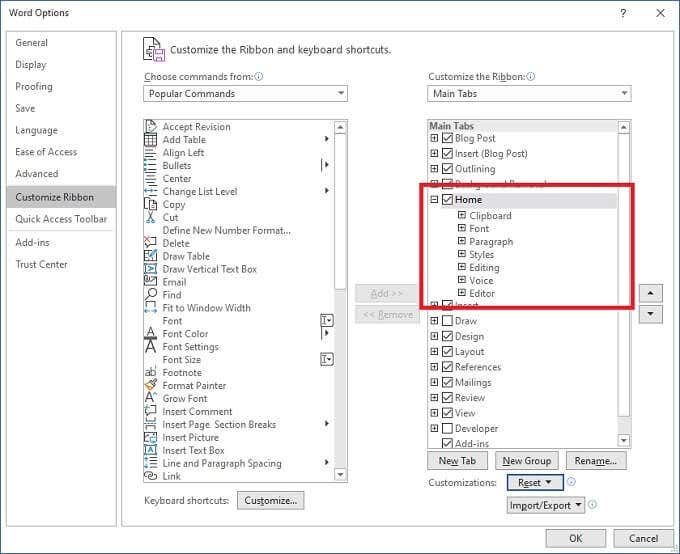The height and width of the screenshot is (554, 680).
Task: Click the Font Color icon
Action: [150, 334]
